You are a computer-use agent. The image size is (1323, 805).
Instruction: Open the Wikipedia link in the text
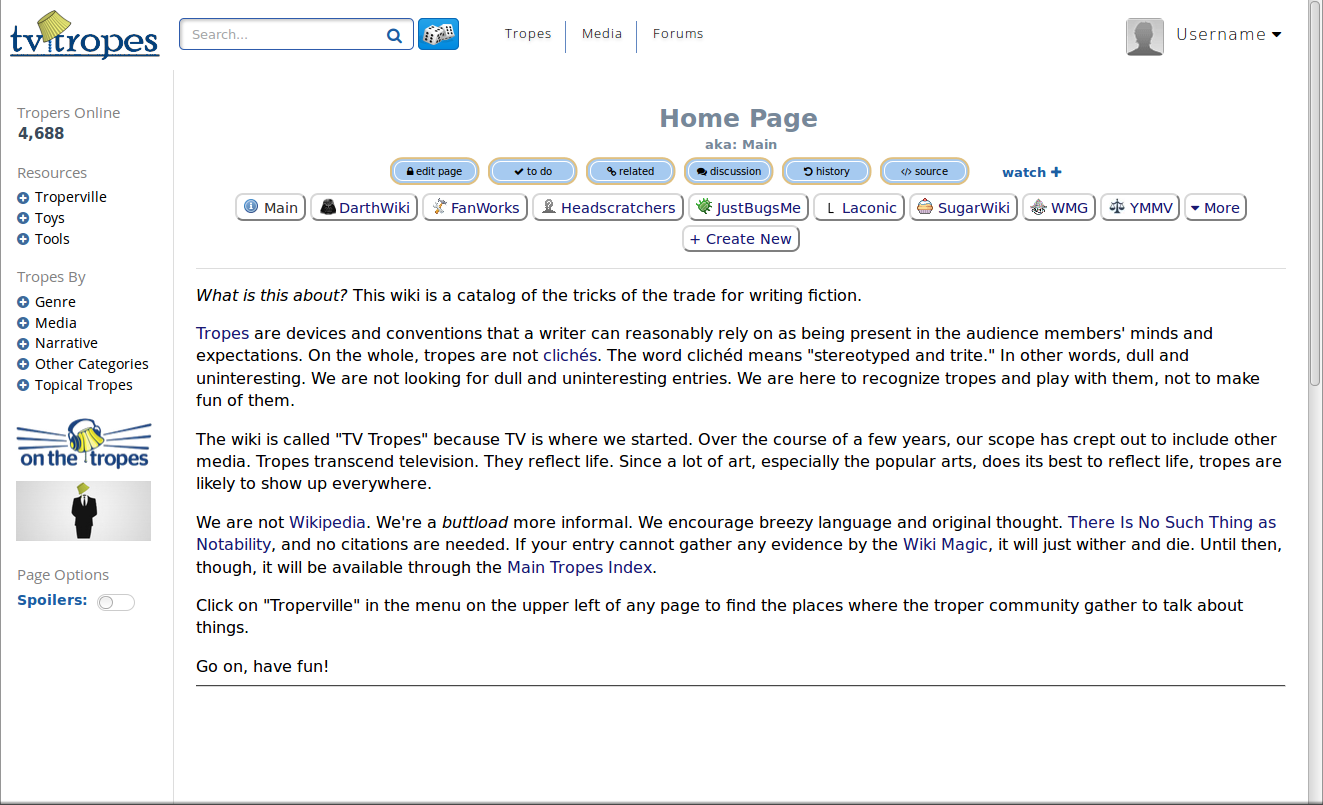tap(325, 522)
